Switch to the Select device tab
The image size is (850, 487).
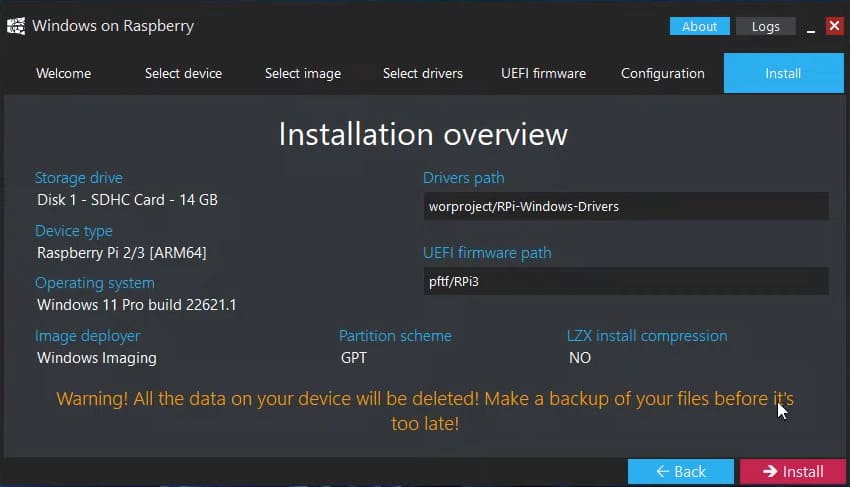coord(183,73)
